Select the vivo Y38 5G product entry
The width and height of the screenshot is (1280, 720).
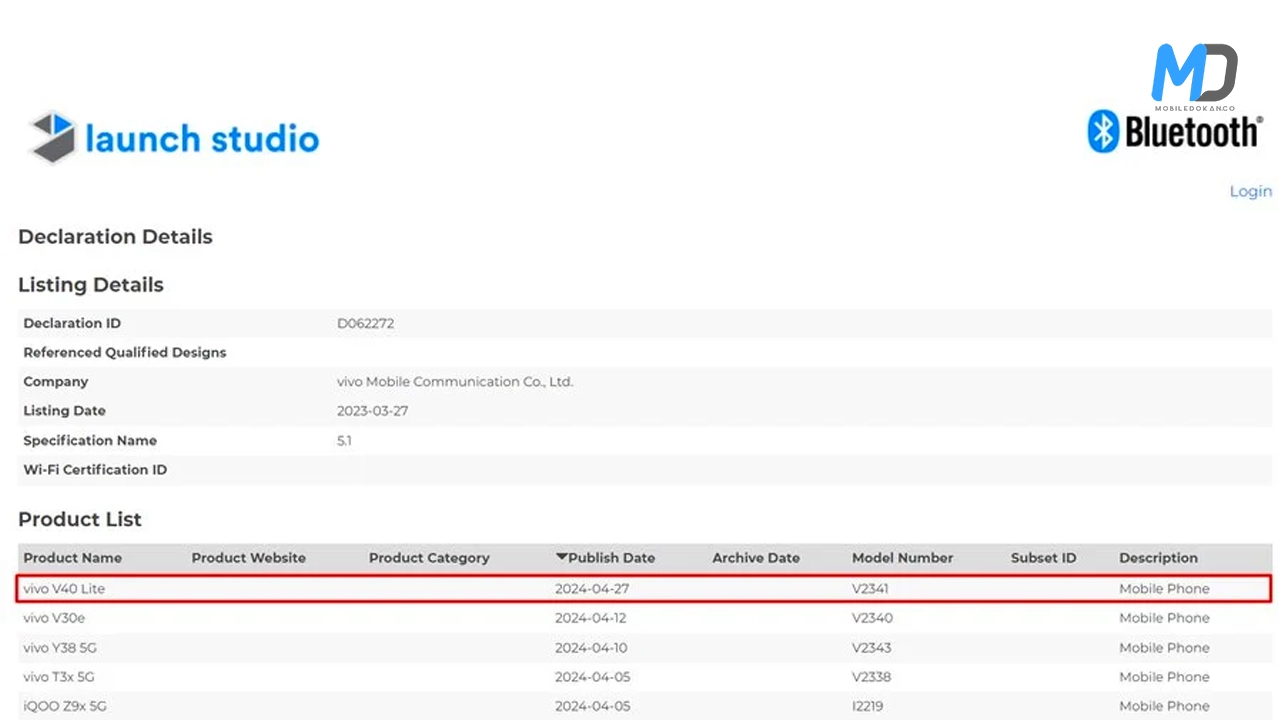coord(60,647)
